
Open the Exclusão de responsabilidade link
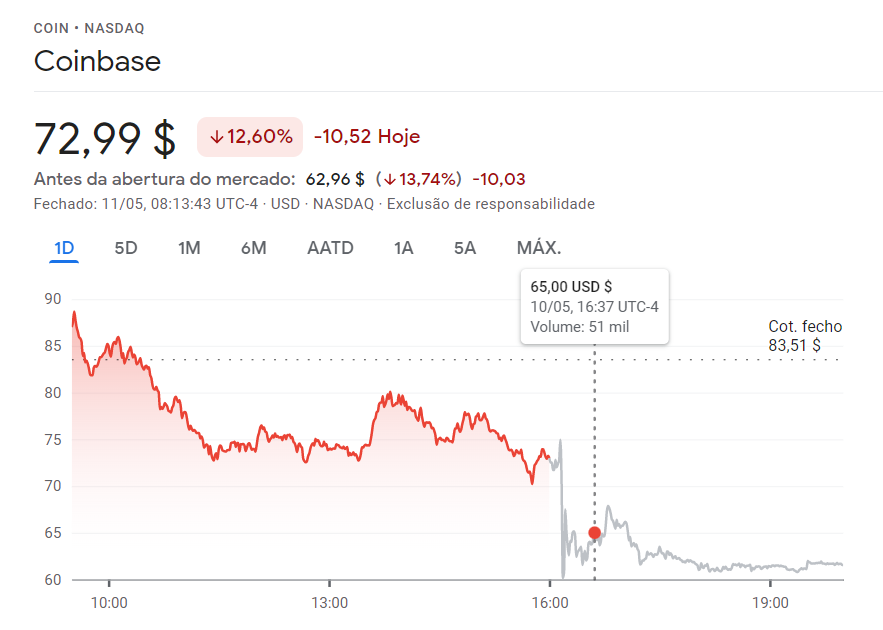[491, 204]
